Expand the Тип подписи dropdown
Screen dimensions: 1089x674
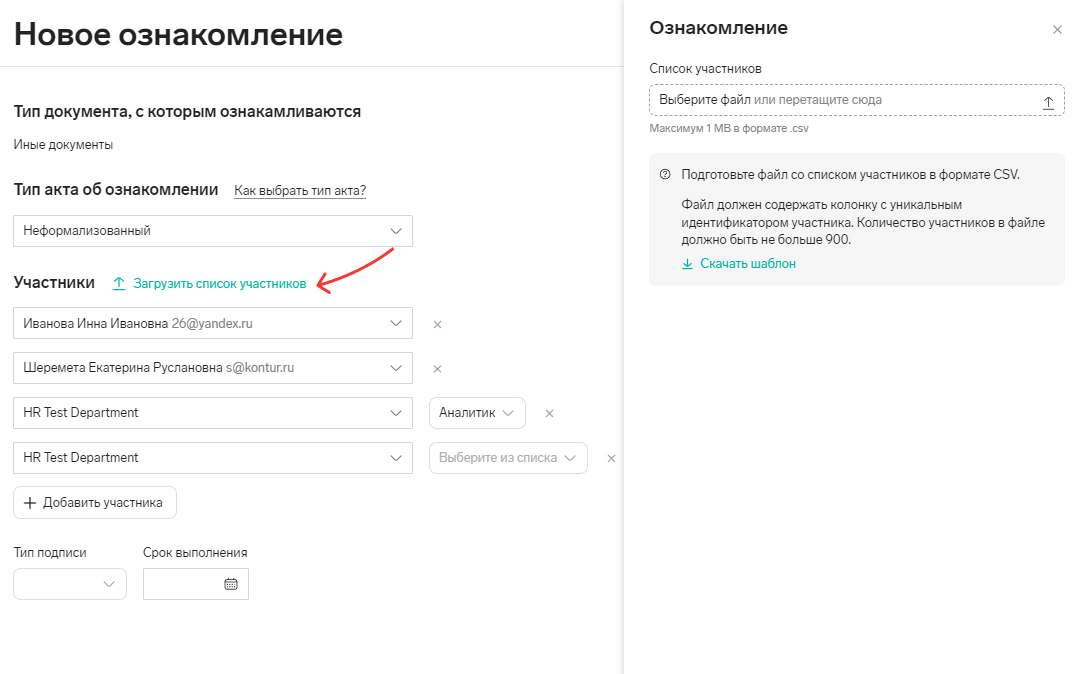pos(69,584)
